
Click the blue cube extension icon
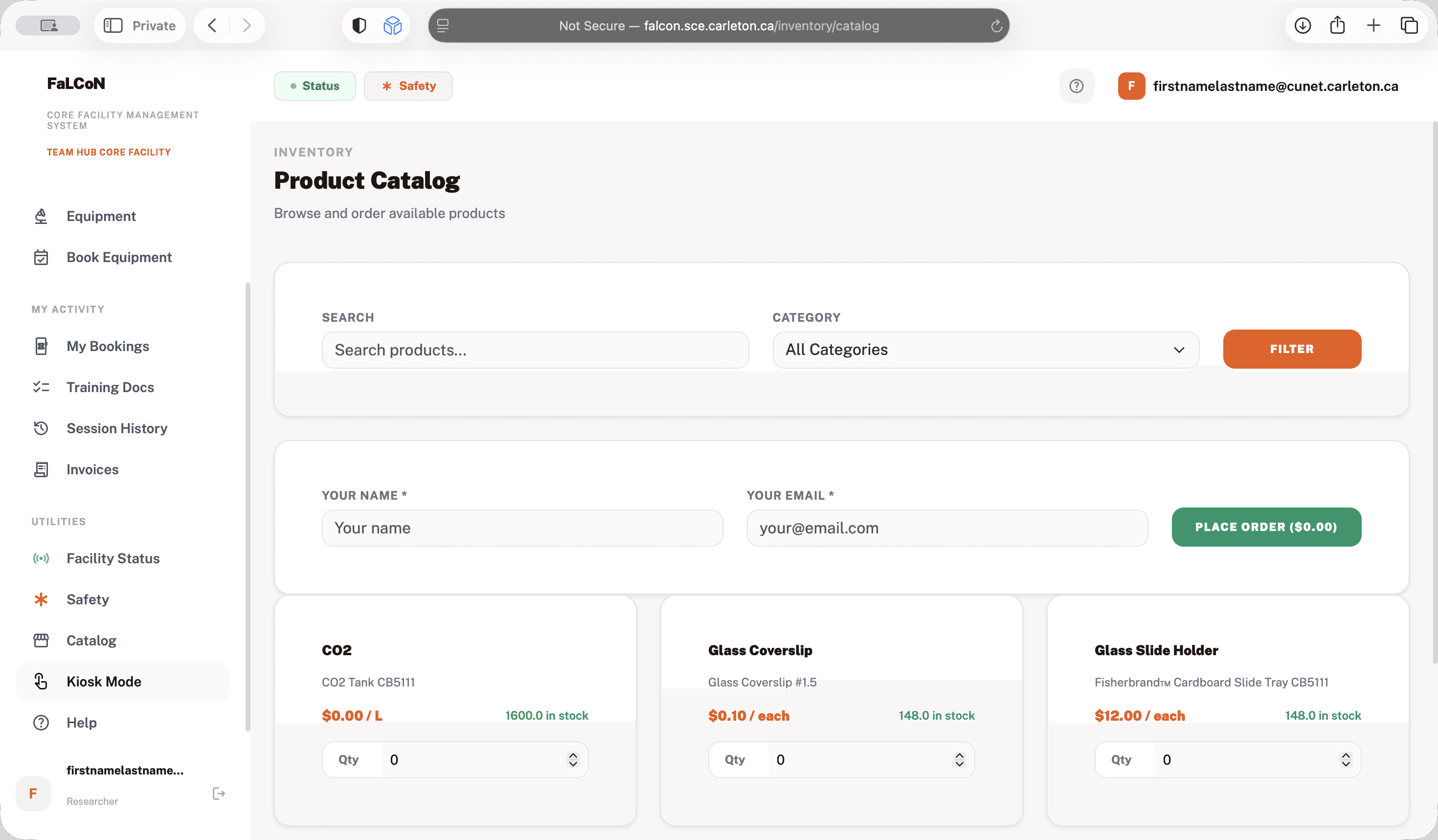click(393, 25)
